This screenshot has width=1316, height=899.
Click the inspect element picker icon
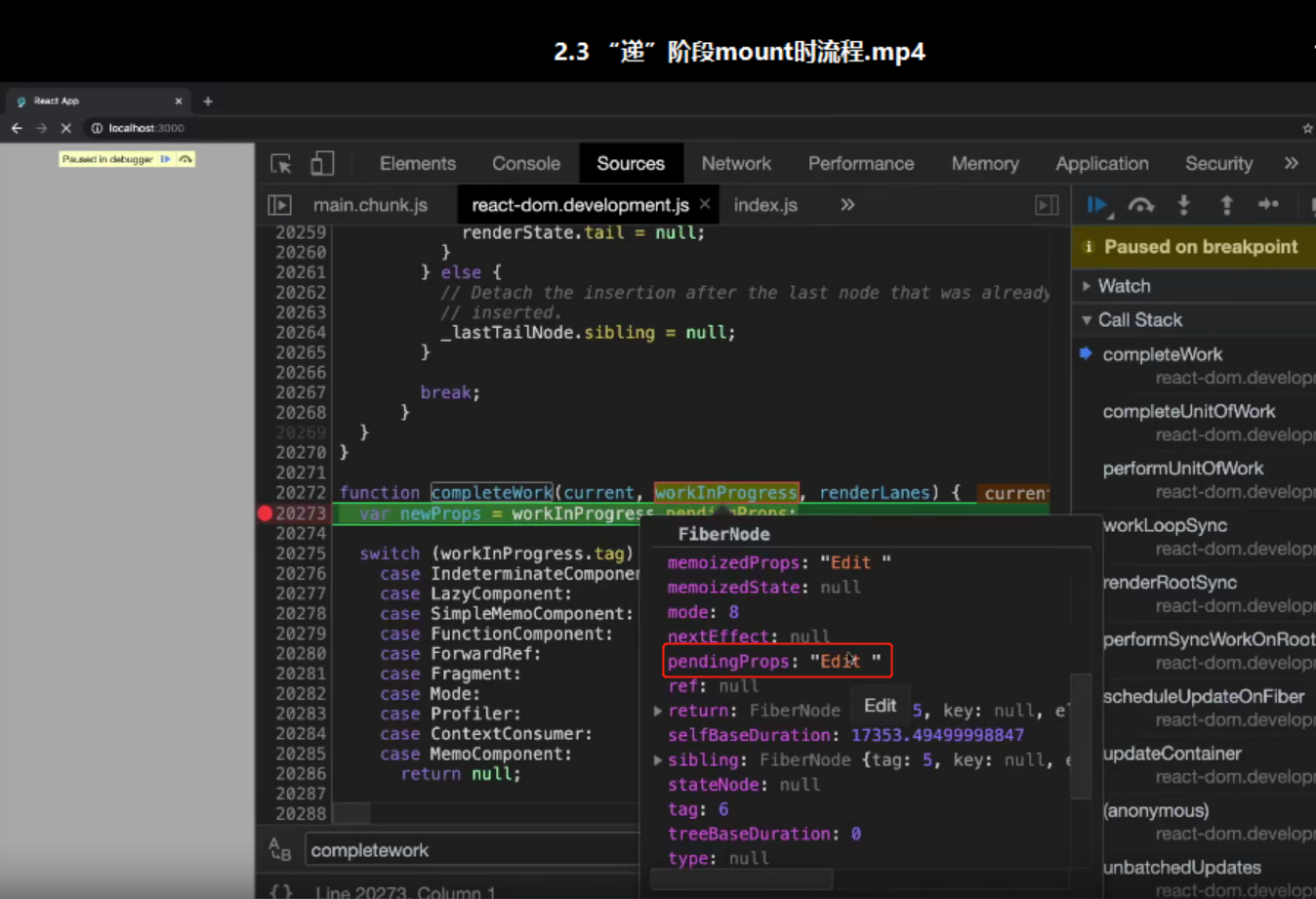[x=281, y=164]
